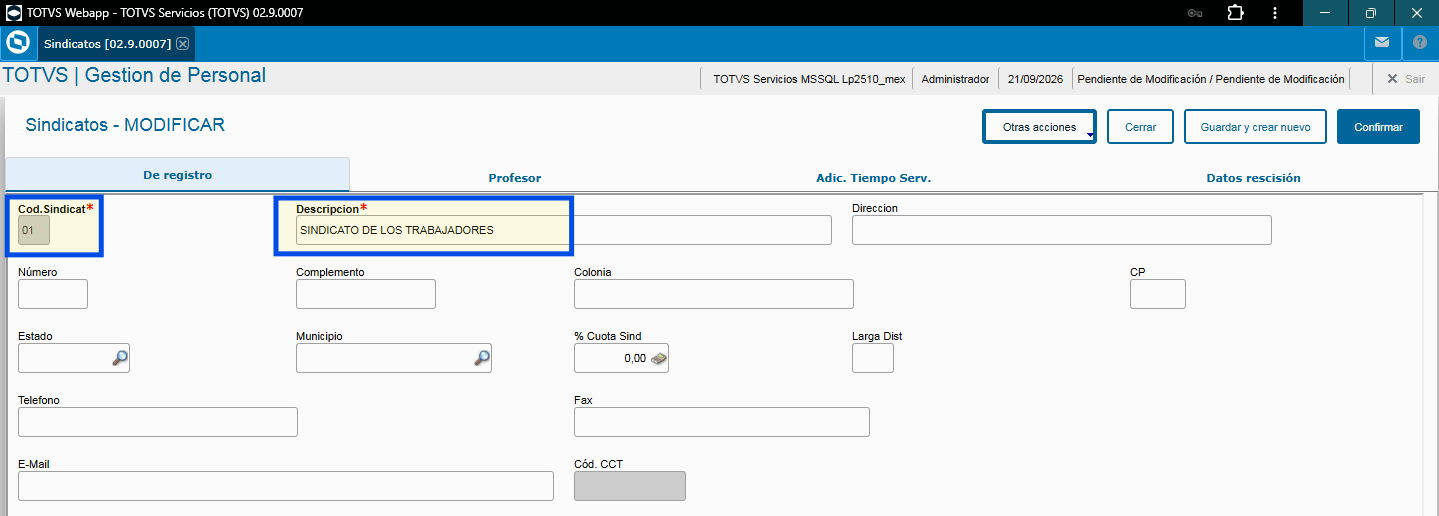The image size is (1439, 516).
Task: Click Guardar y crear nuevo button
Action: tap(1255, 127)
